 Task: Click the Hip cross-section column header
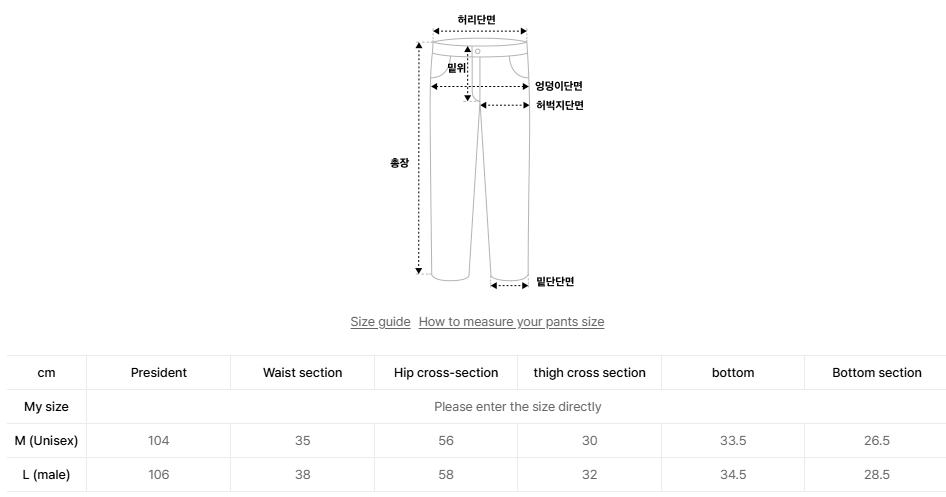(x=446, y=373)
